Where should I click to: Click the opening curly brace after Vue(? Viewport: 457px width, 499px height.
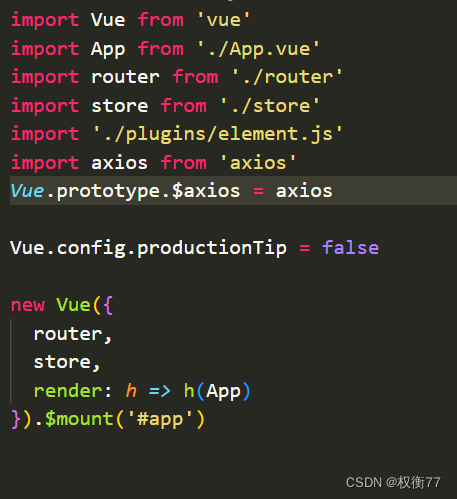(108, 305)
